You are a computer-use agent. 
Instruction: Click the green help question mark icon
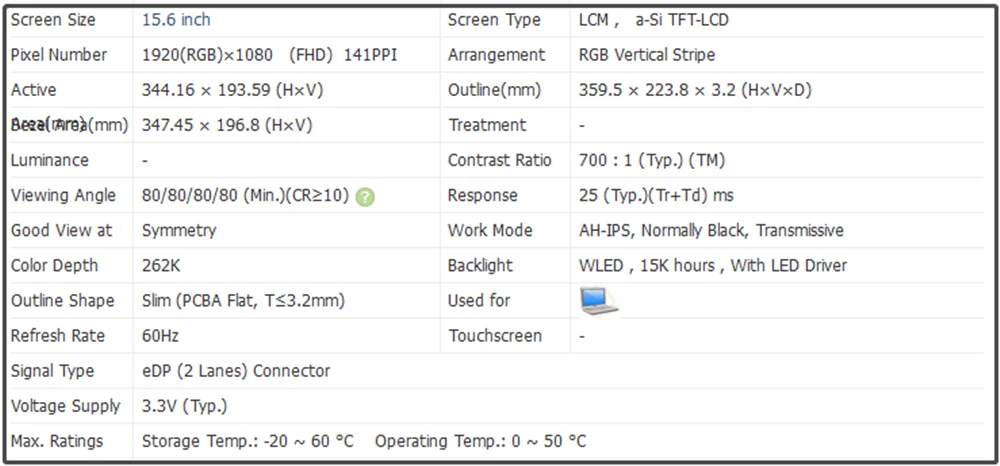[x=365, y=197]
